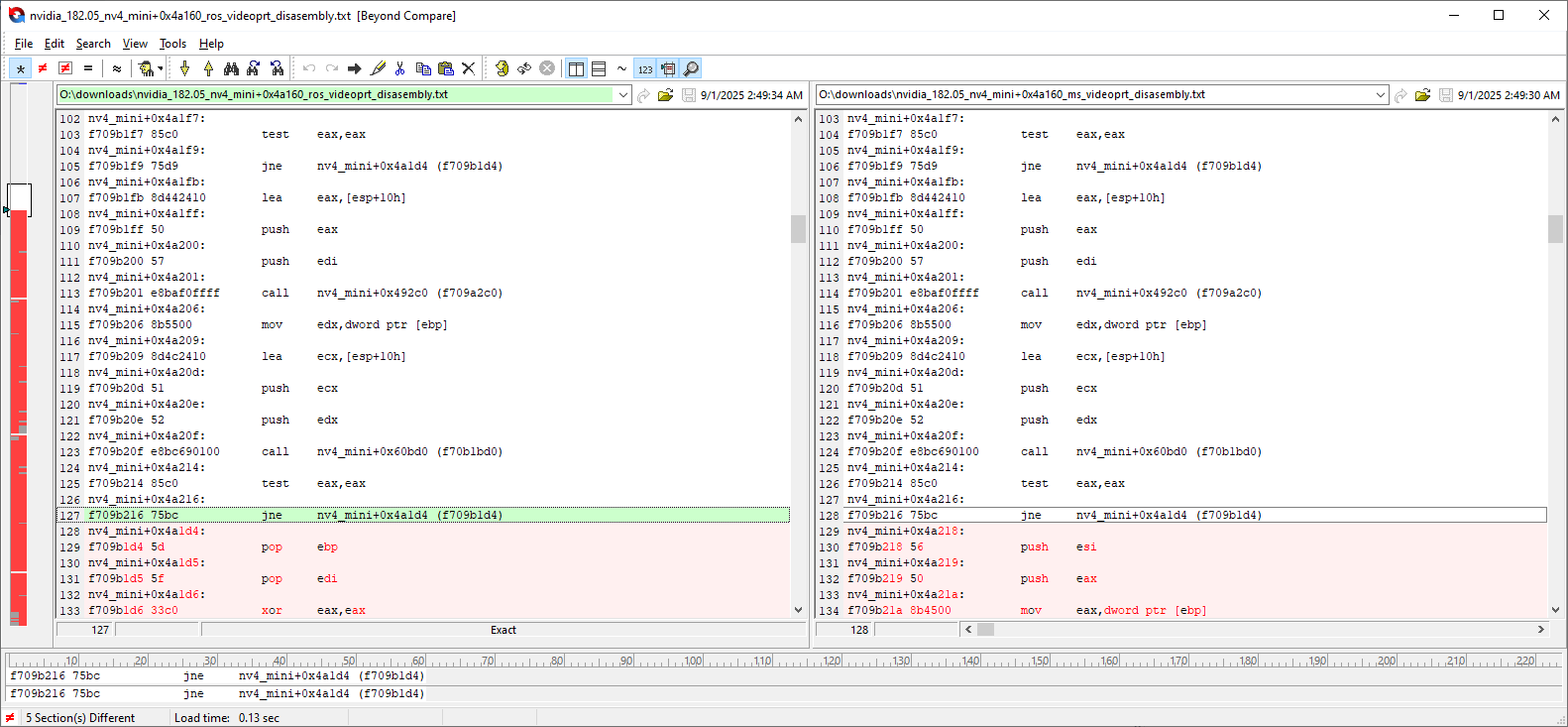Open the Edit menu
The width and height of the screenshot is (1568, 727).
coord(55,44)
